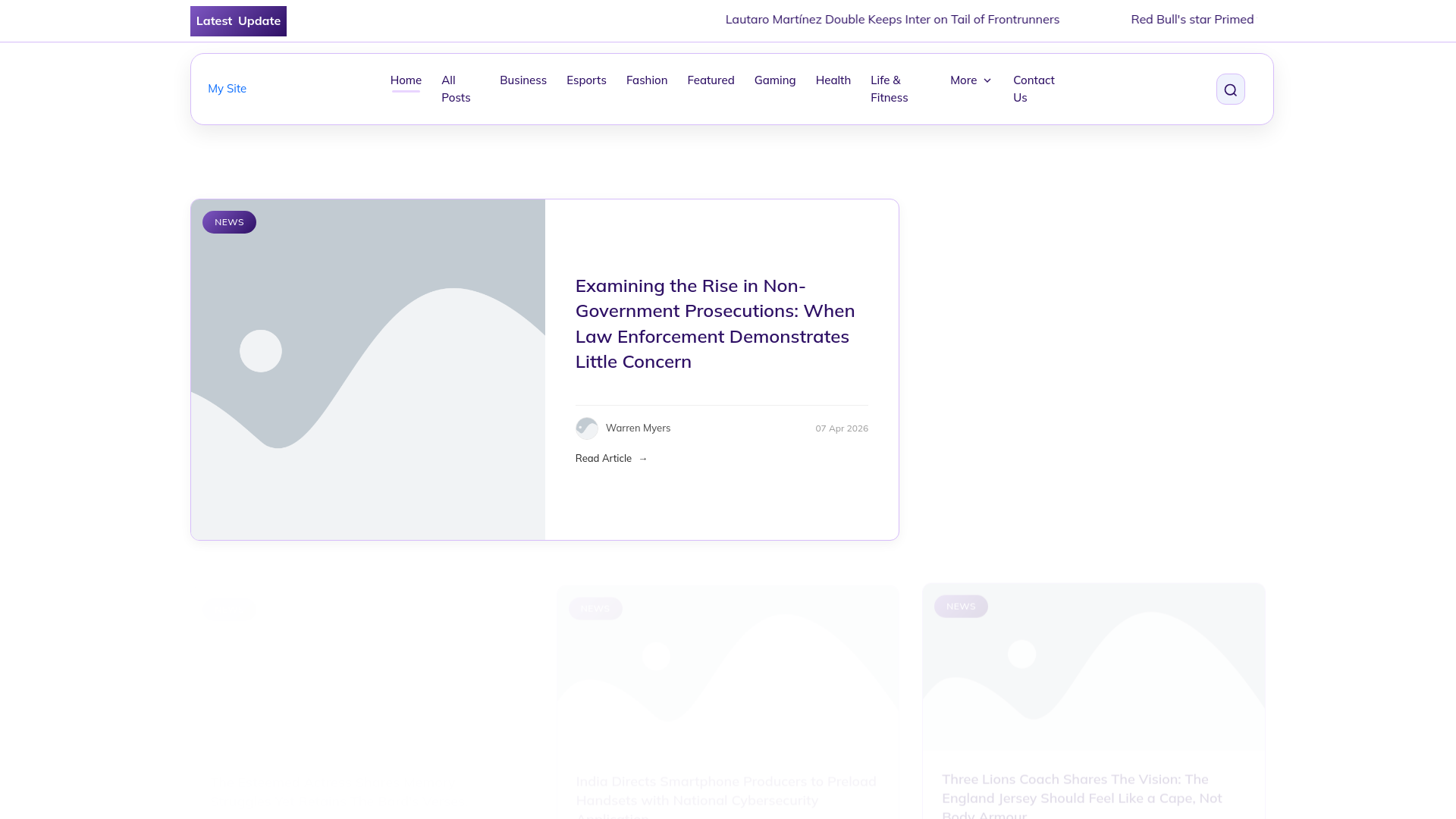Image resolution: width=1456 pixels, height=819 pixels.
Task: Click 07 Apr 2026 date text
Action: [842, 428]
